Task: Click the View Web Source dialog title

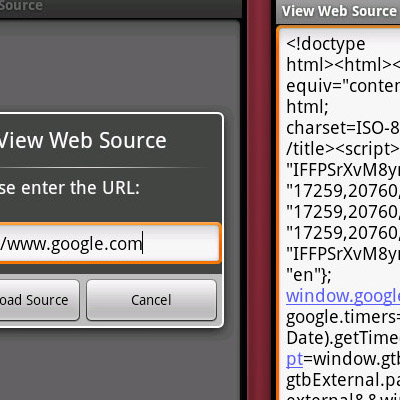Action: tap(83, 140)
